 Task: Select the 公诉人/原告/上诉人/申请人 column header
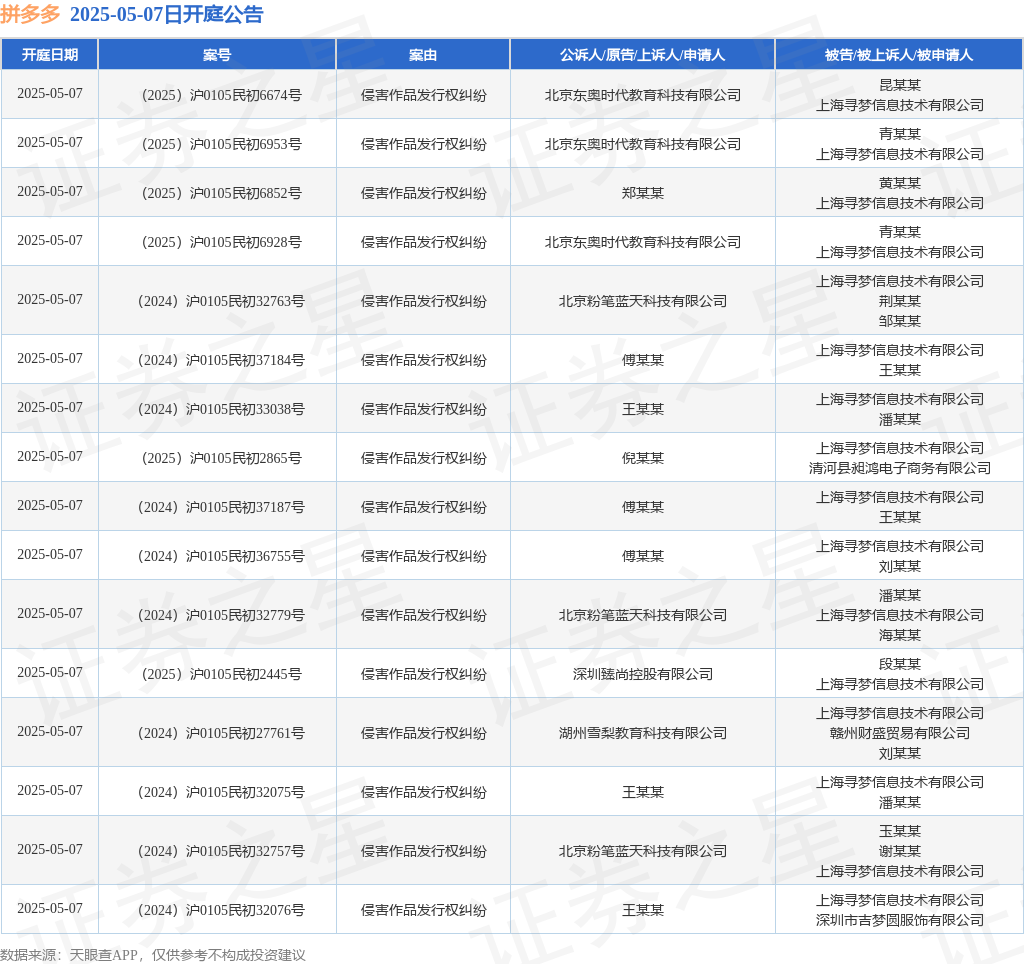(643, 55)
